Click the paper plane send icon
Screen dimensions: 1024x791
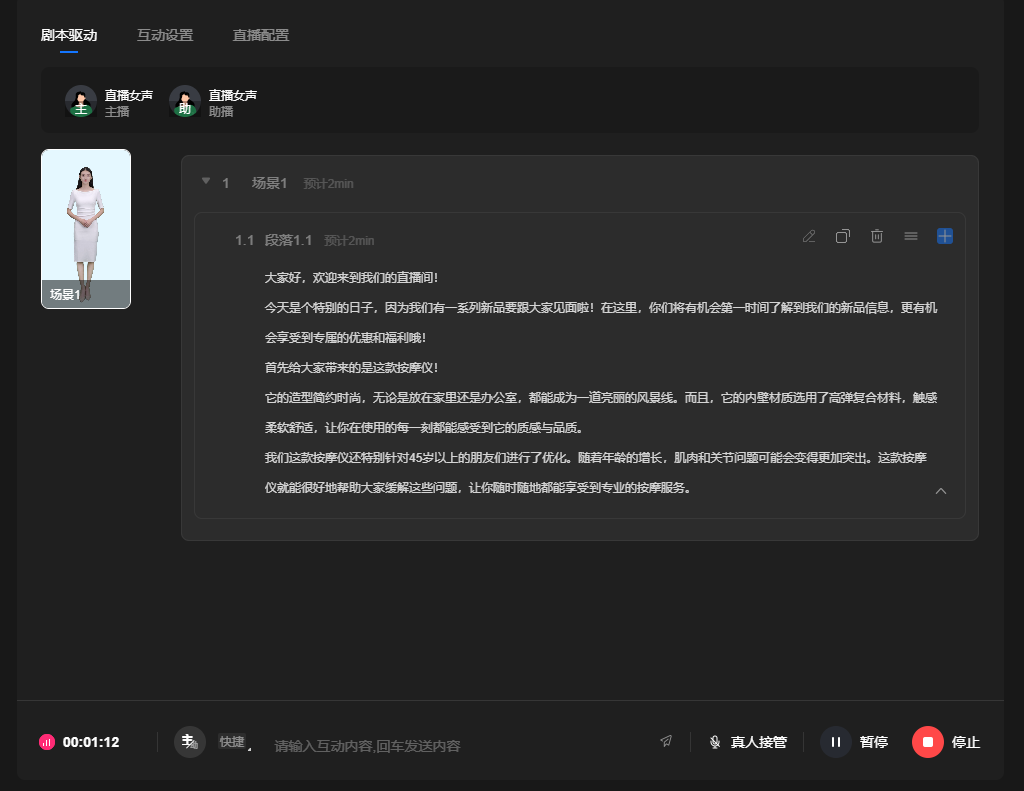pos(666,742)
